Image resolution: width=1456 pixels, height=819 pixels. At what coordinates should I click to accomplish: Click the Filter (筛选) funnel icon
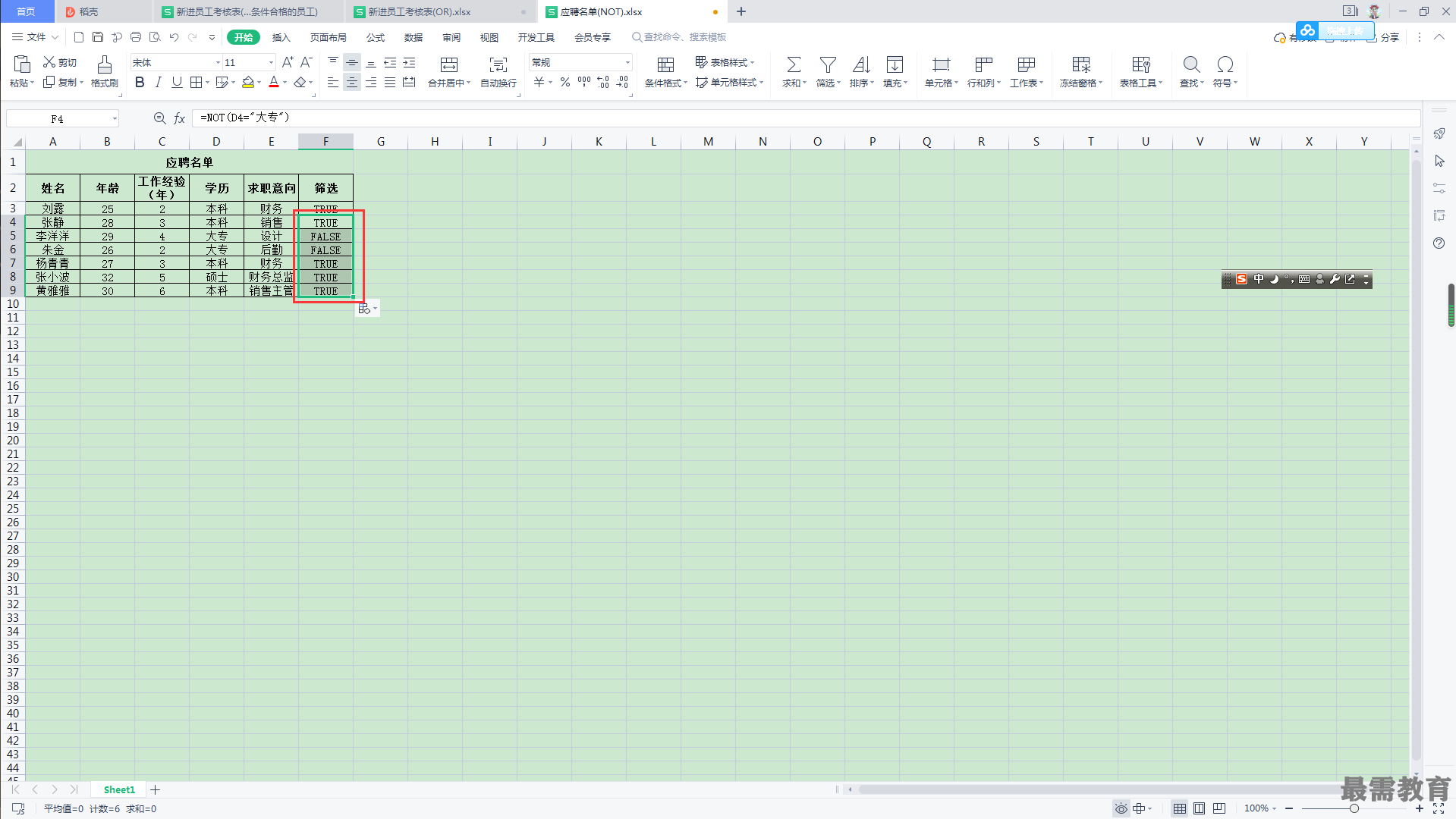(x=828, y=64)
